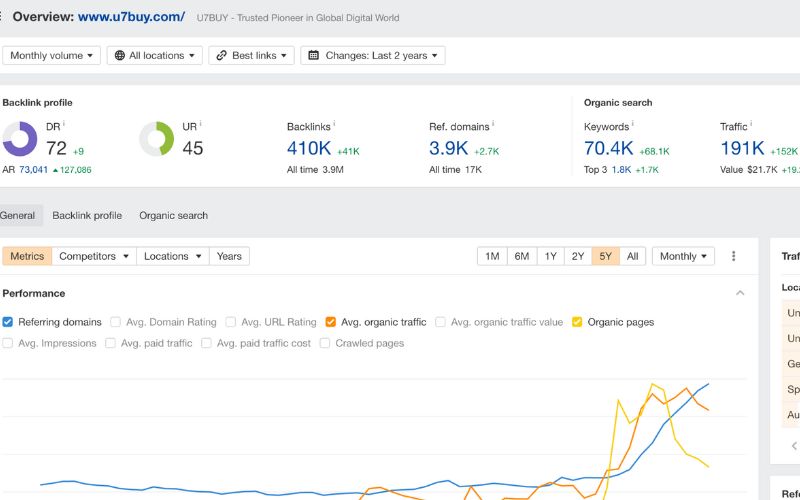Open the 70.4K keywords value
The image size is (800, 500).
[x=609, y=148]
